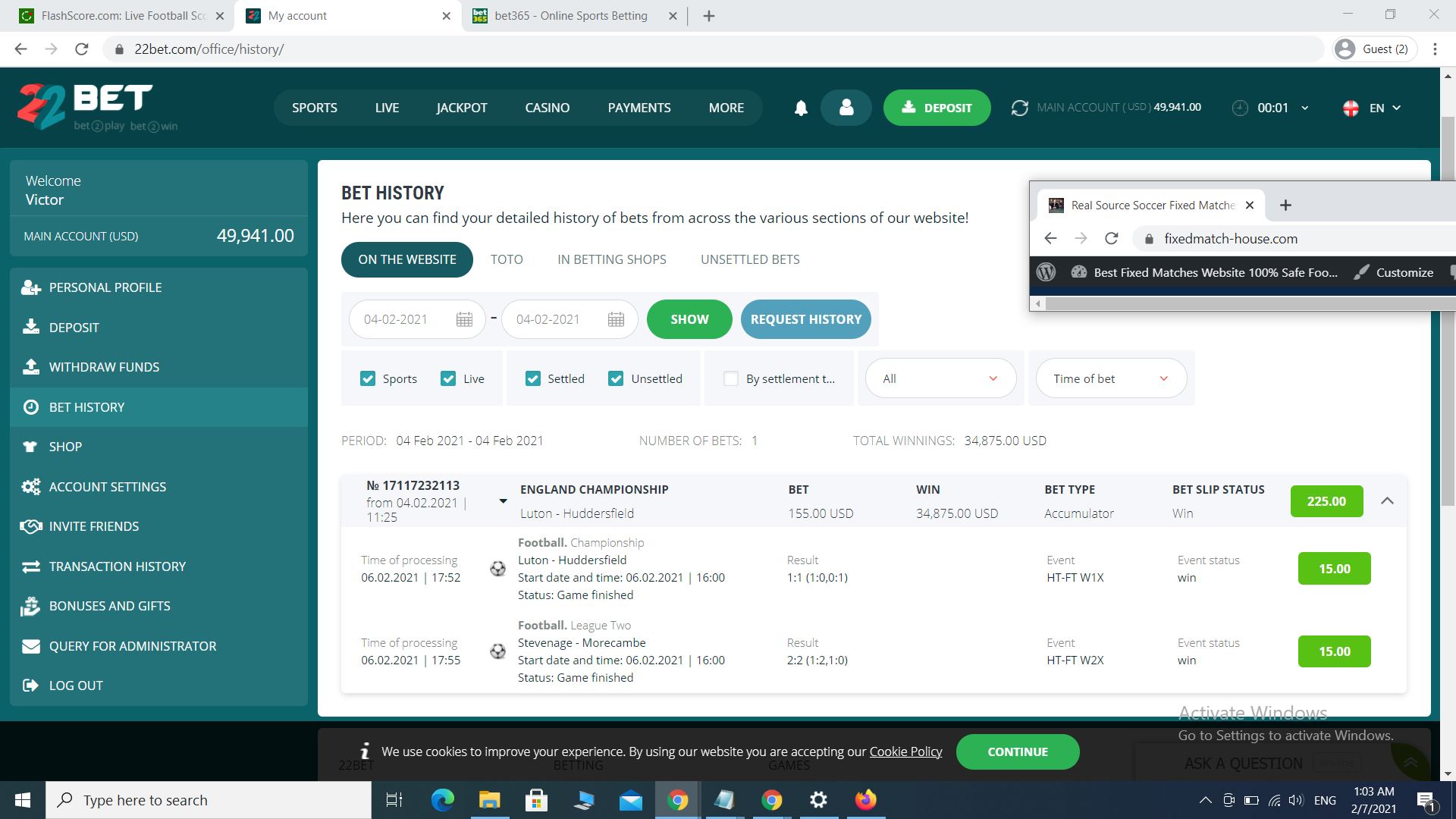Enable the By settlement time checkbox
The width and height of the screenshot is (1456, 819).
731,378
